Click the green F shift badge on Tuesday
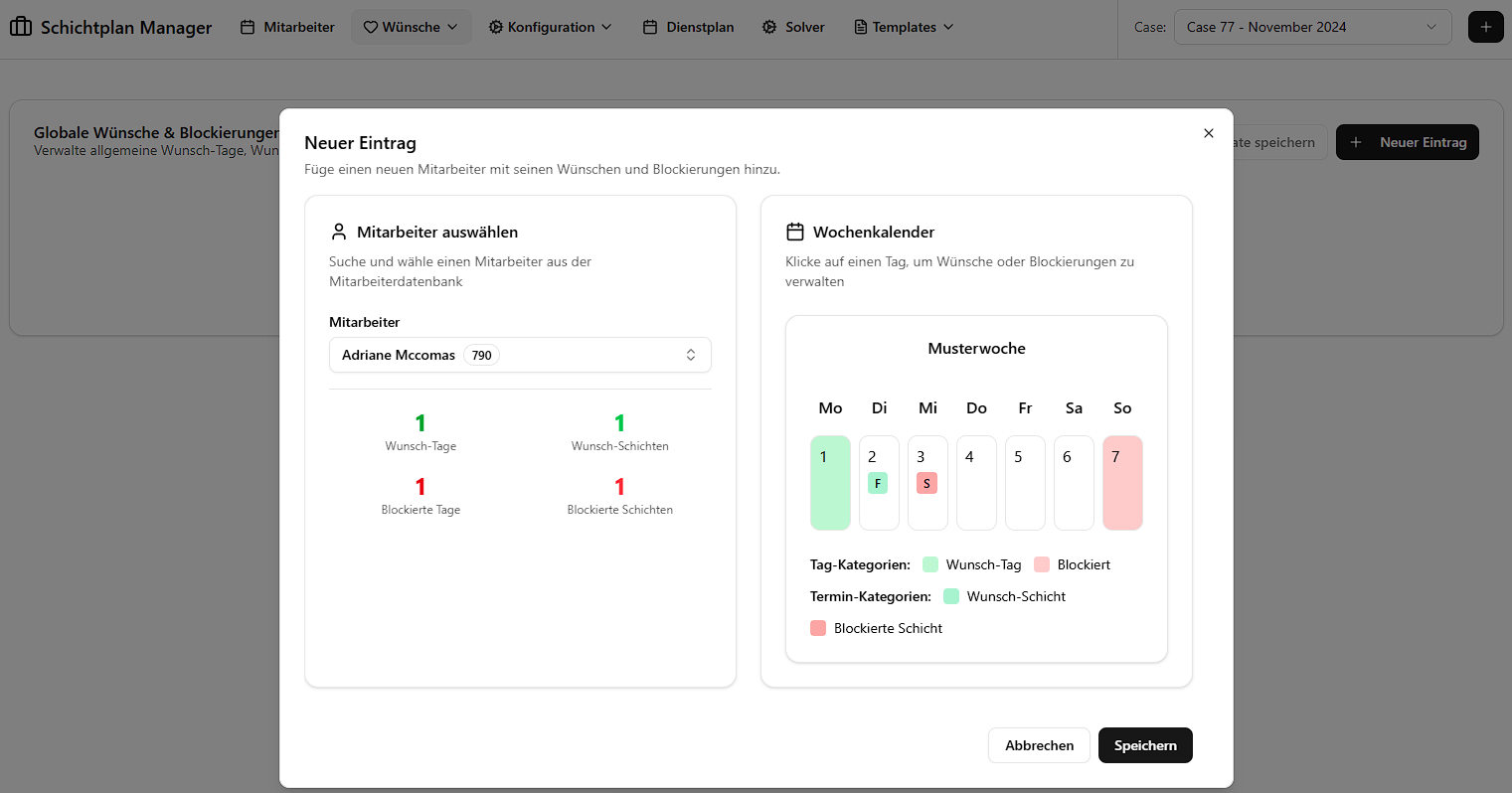This screenshot has height=793, width=1512. click(x=878, y=484)
